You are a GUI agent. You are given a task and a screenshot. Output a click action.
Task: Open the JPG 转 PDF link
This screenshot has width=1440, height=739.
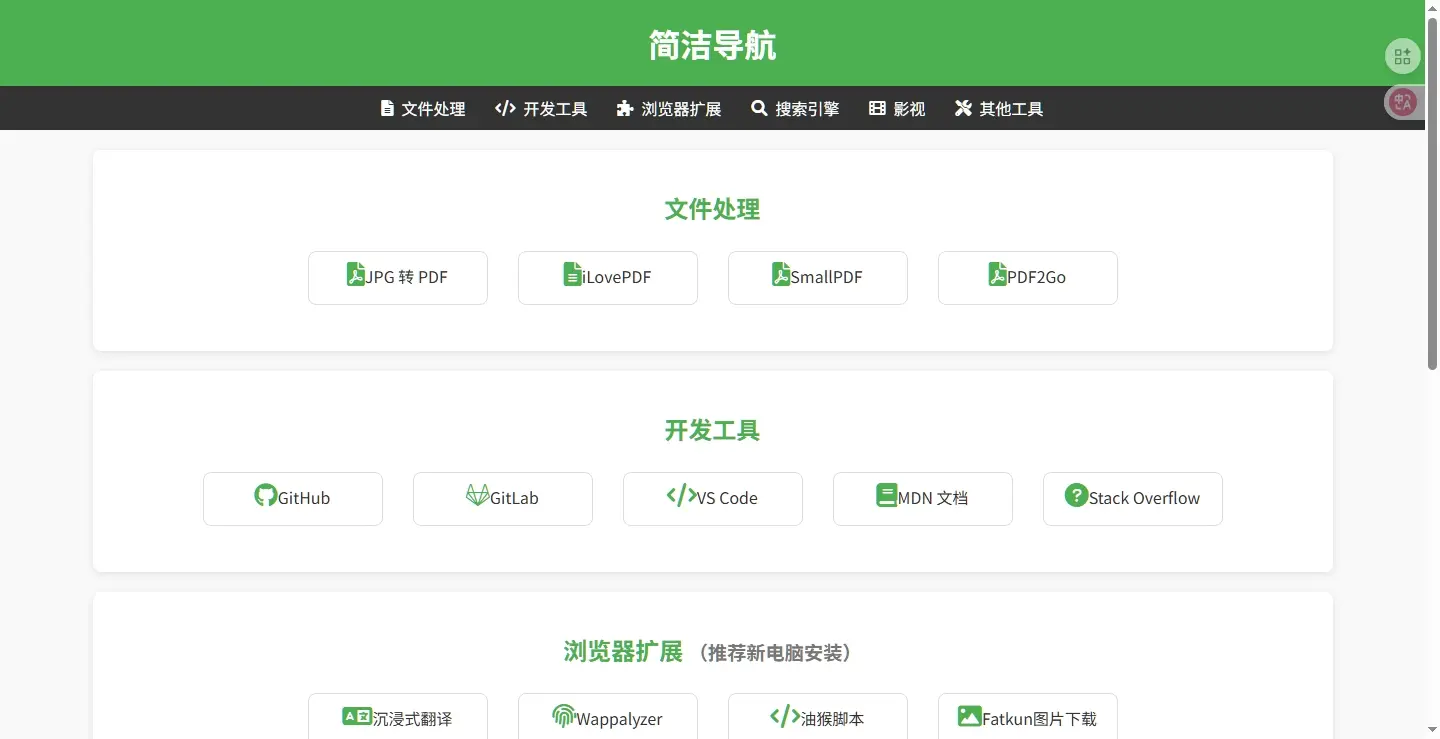click(398, 277)
